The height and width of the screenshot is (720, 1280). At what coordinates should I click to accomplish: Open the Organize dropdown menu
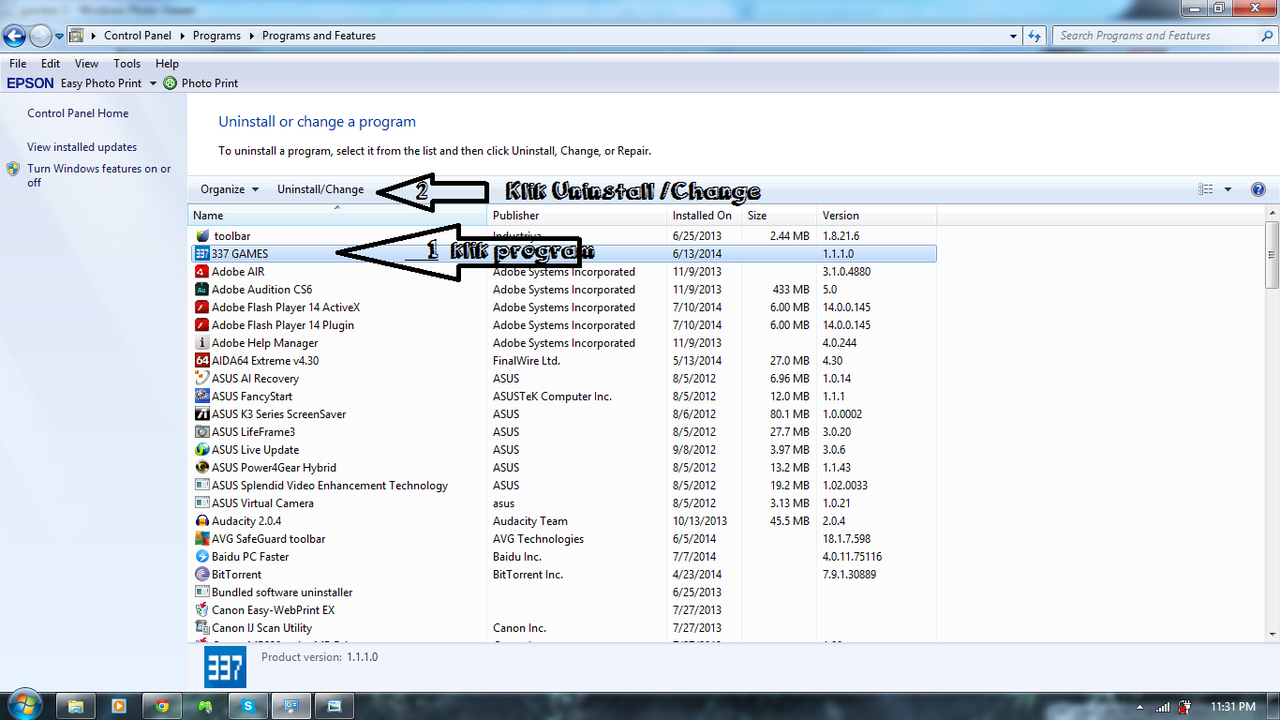[230, 189]
